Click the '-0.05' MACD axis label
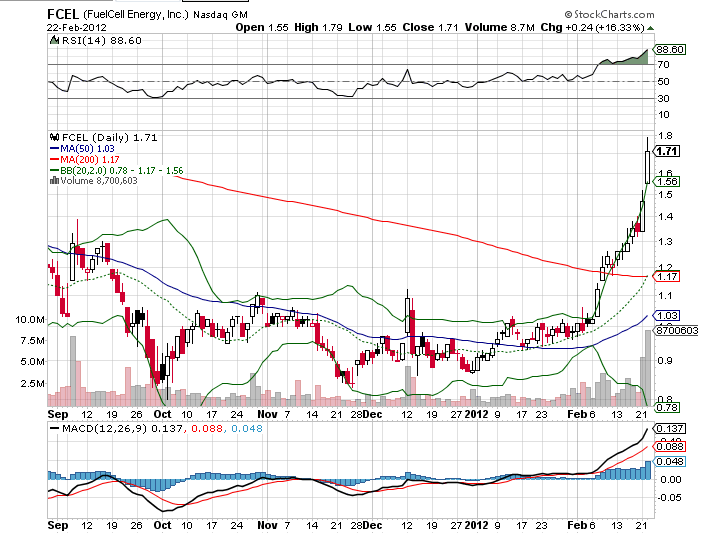Image resolution: width=722 pixels, height=533 pixels. click(668, 498)
